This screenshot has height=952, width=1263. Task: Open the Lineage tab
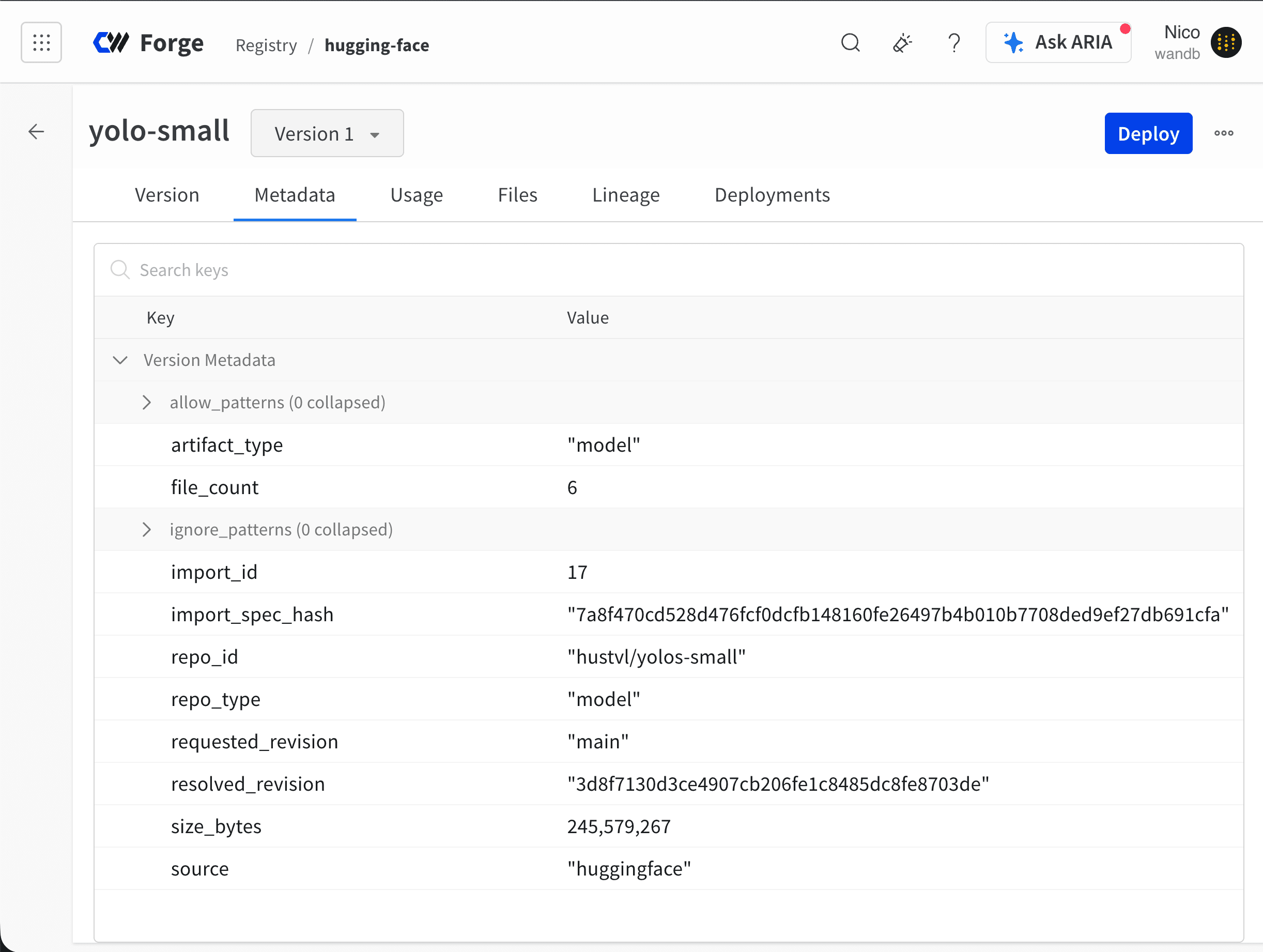(626, 195)
